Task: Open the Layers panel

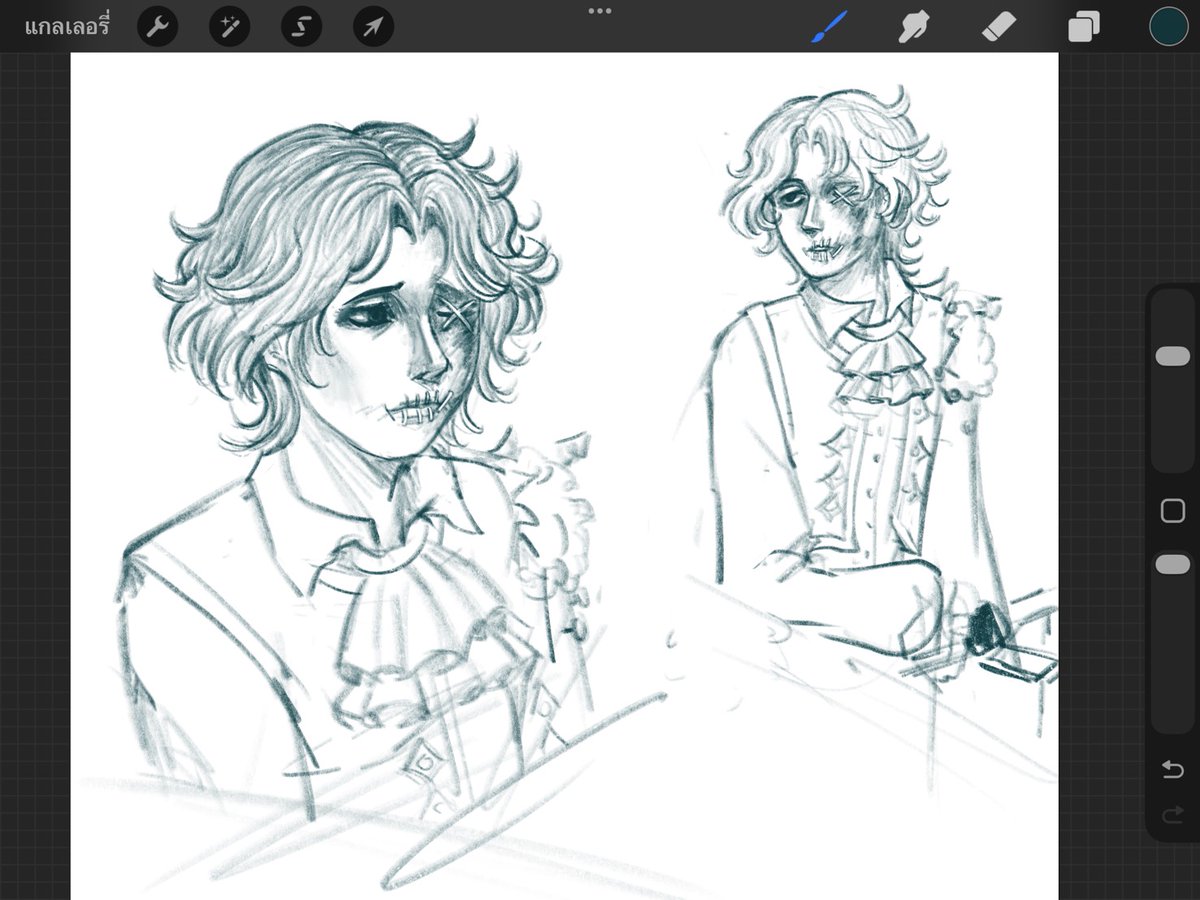Action: (x=1083, y=27)
